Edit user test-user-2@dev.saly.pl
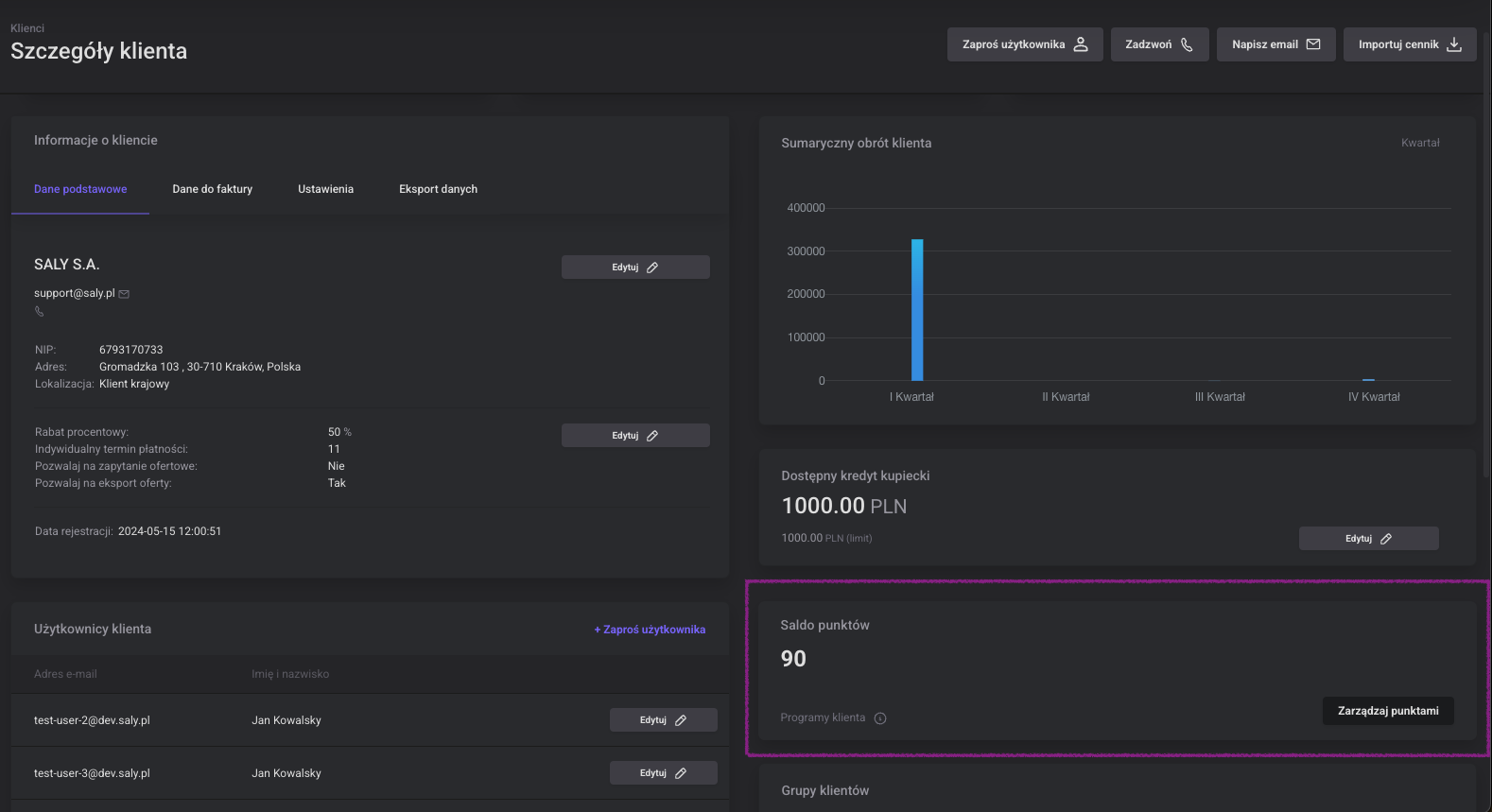Screen dimensions: 1492x812 point(663,720)
